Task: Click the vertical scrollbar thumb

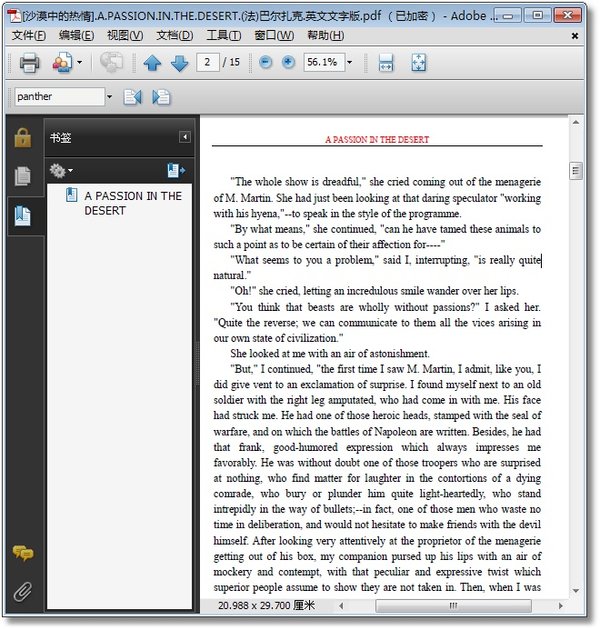Action: [576, 171]
